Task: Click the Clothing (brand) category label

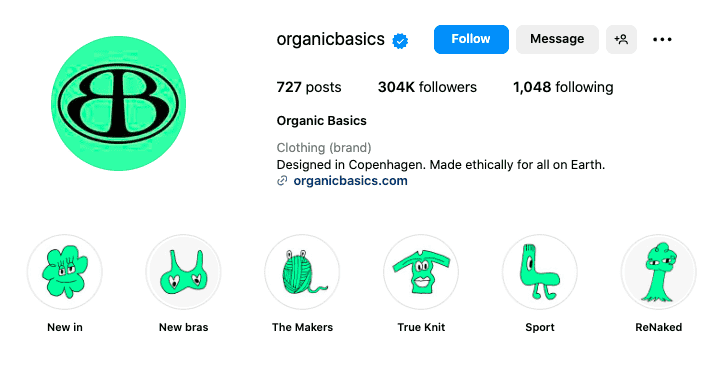Action: click(324, 148)
